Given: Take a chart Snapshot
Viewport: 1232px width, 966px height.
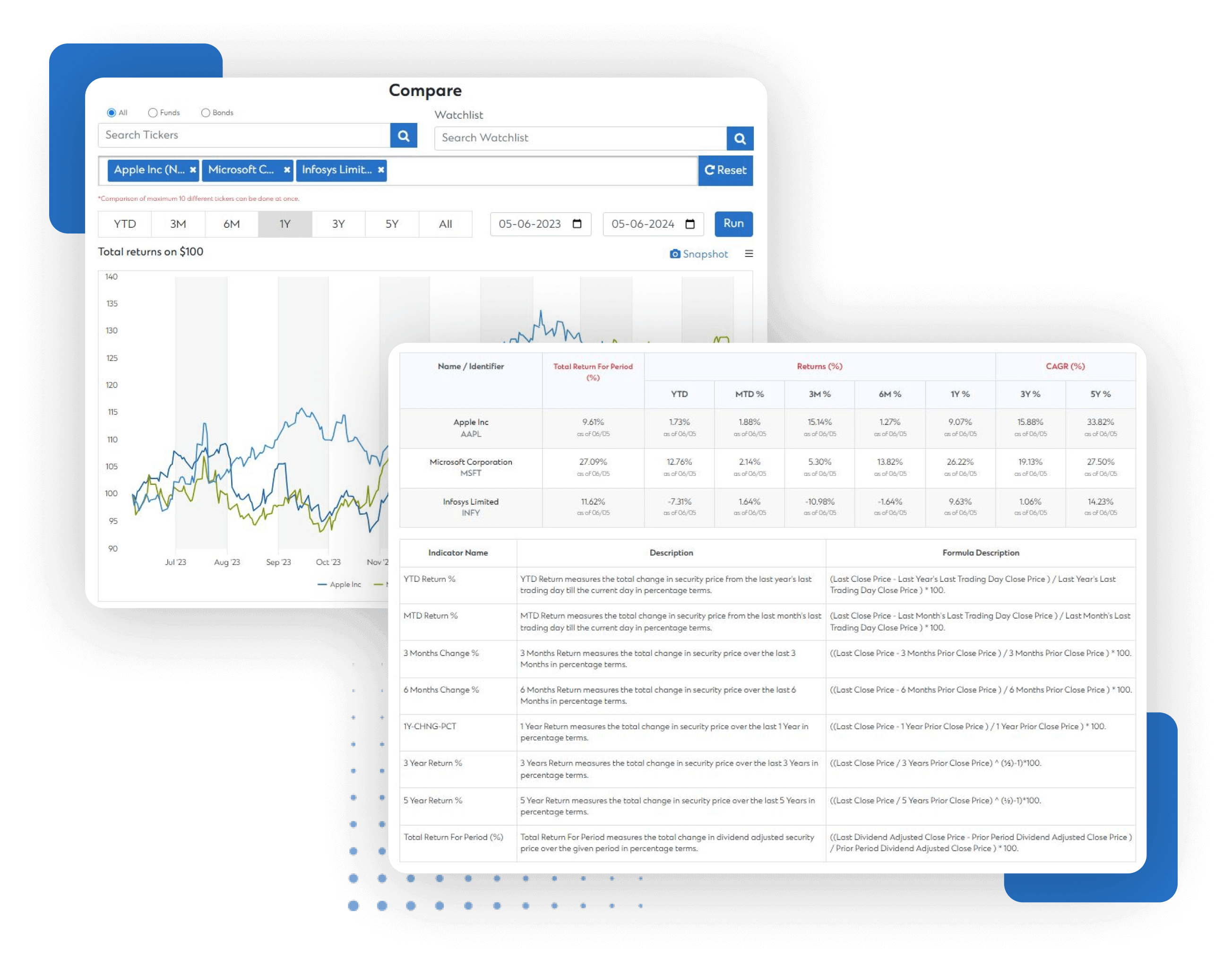Looking at the screenshot, I should click(x=699, y=254).
